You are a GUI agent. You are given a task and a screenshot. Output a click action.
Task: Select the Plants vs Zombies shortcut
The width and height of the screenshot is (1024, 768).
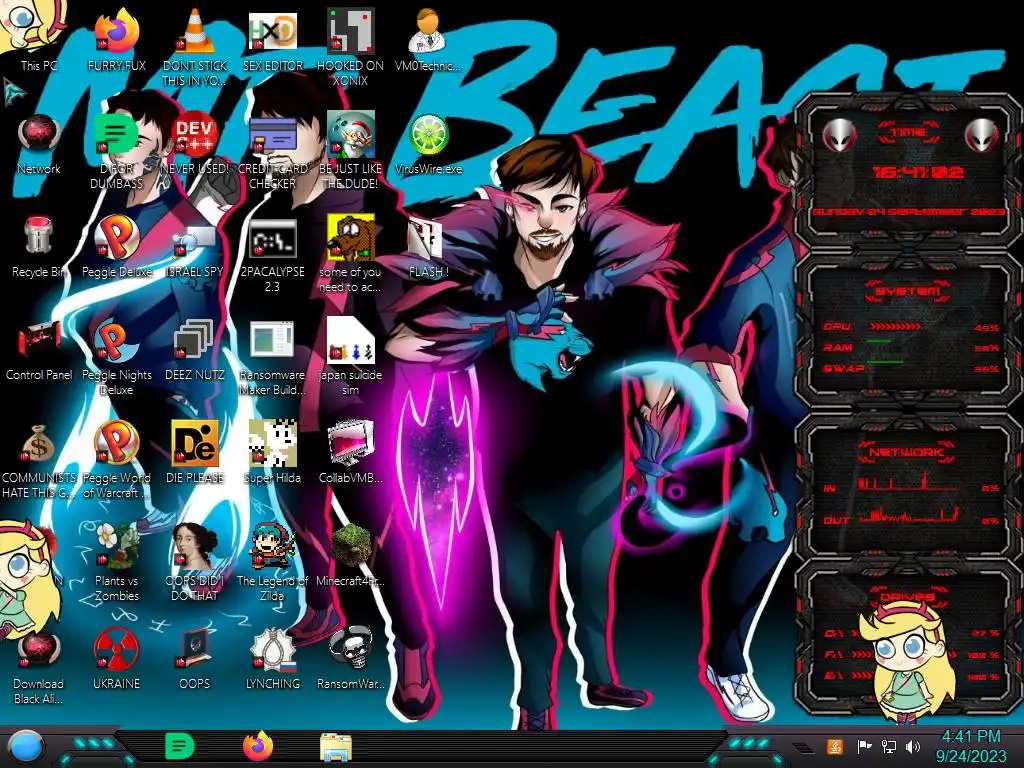click(x=116, y=563)
